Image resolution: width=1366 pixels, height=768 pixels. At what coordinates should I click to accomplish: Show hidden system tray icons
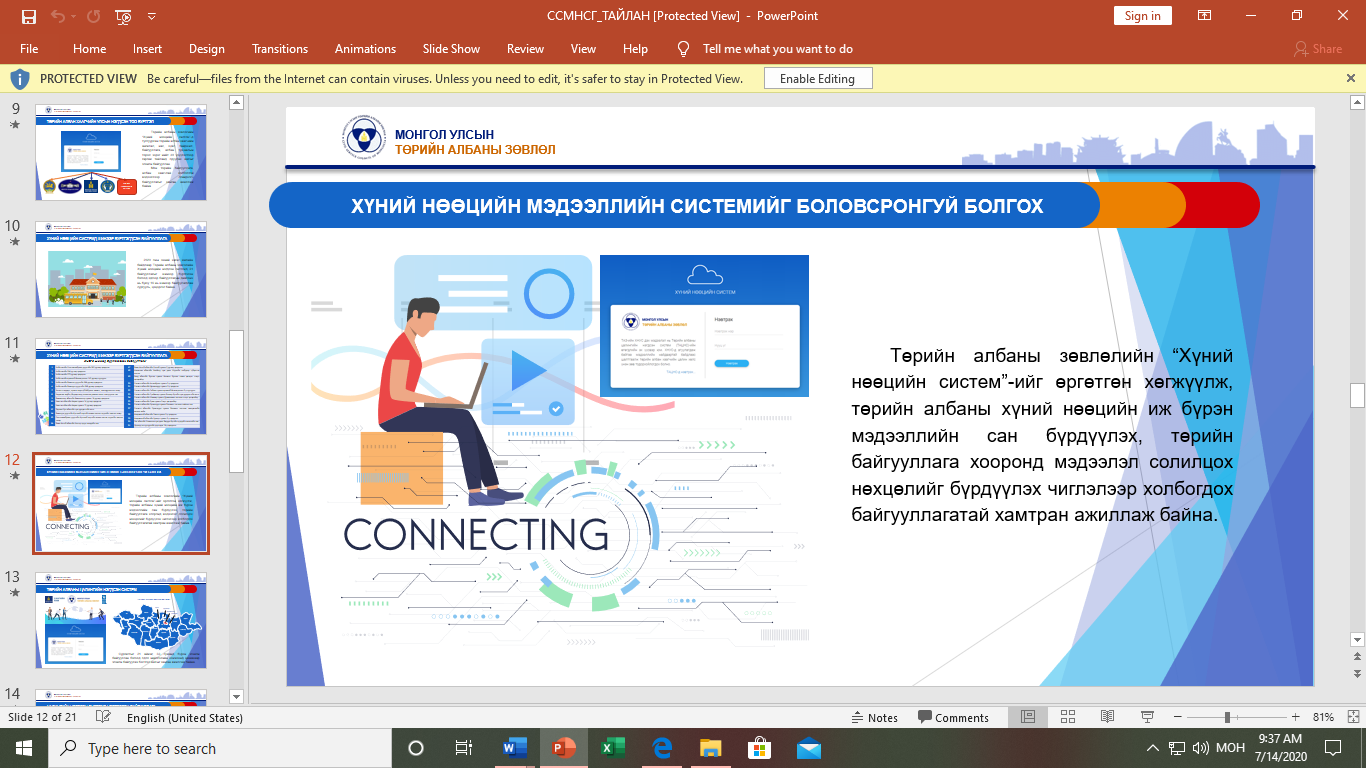coord(1150,748)
